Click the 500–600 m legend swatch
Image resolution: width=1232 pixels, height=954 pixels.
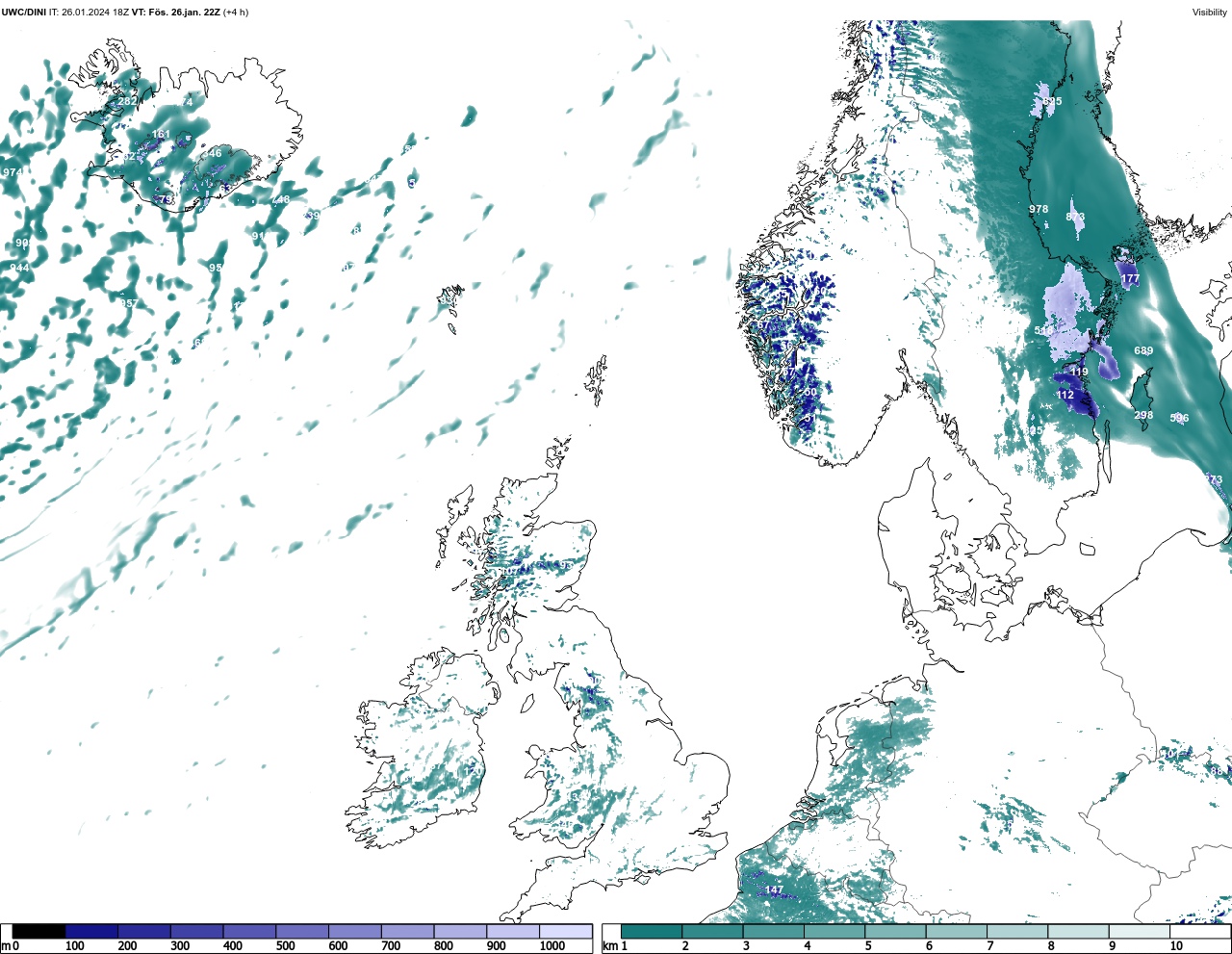coord(302,932)
